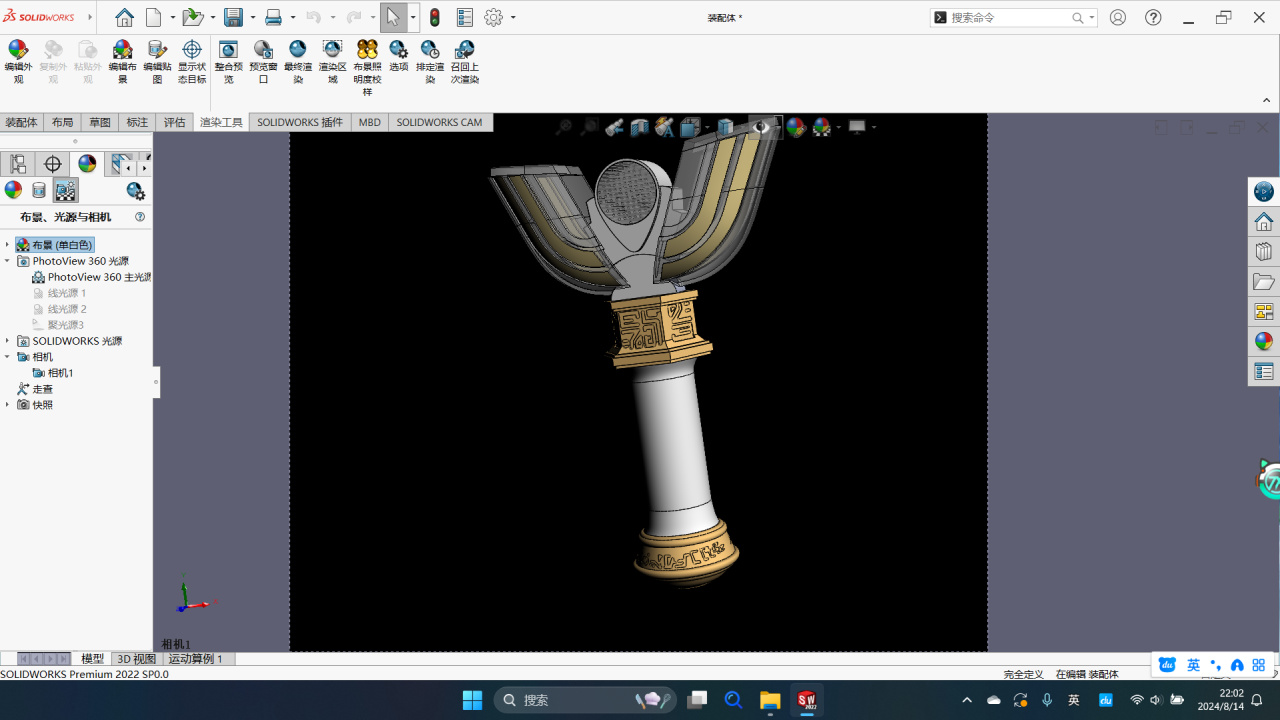Click the Home icon in top toolbar
Image resolution: width=1280 pixels, height=720 pixels.
tap(124, 18)
